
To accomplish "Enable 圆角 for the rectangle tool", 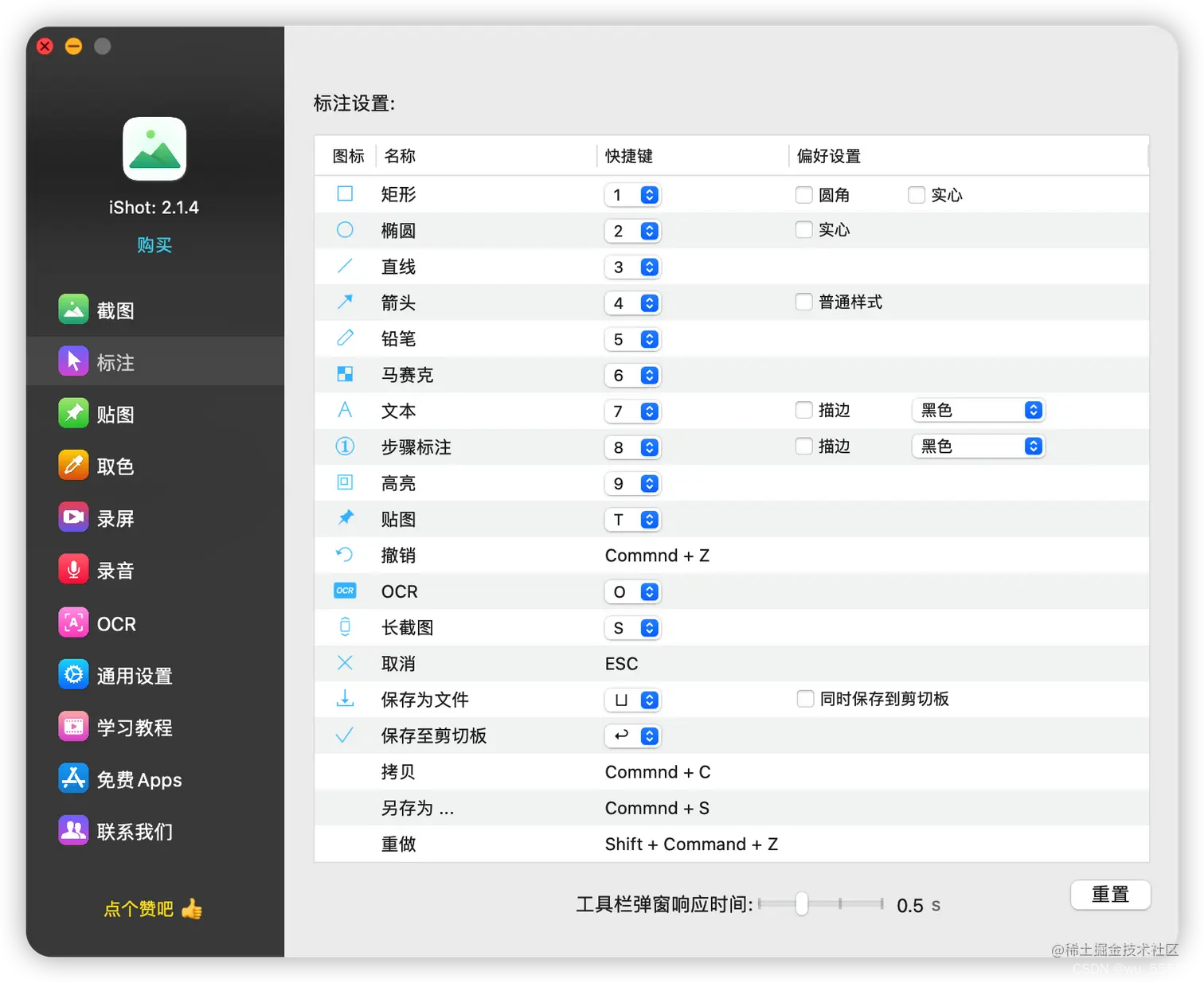I will click(x=803, y=194).
